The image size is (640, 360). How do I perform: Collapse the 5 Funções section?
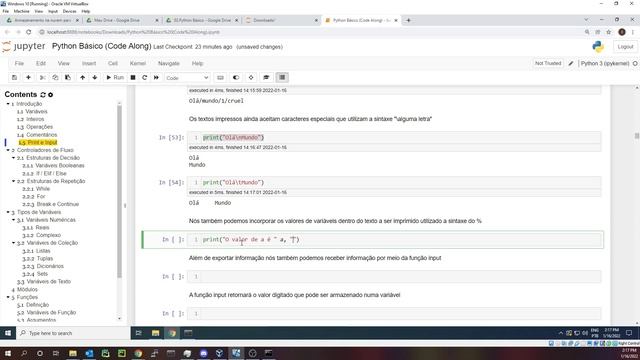click(x=8, y=297)
